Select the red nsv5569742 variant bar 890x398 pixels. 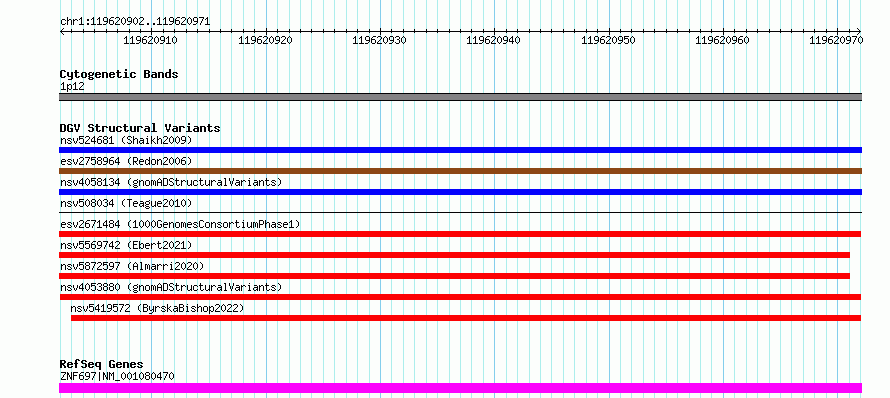(455, 255)
